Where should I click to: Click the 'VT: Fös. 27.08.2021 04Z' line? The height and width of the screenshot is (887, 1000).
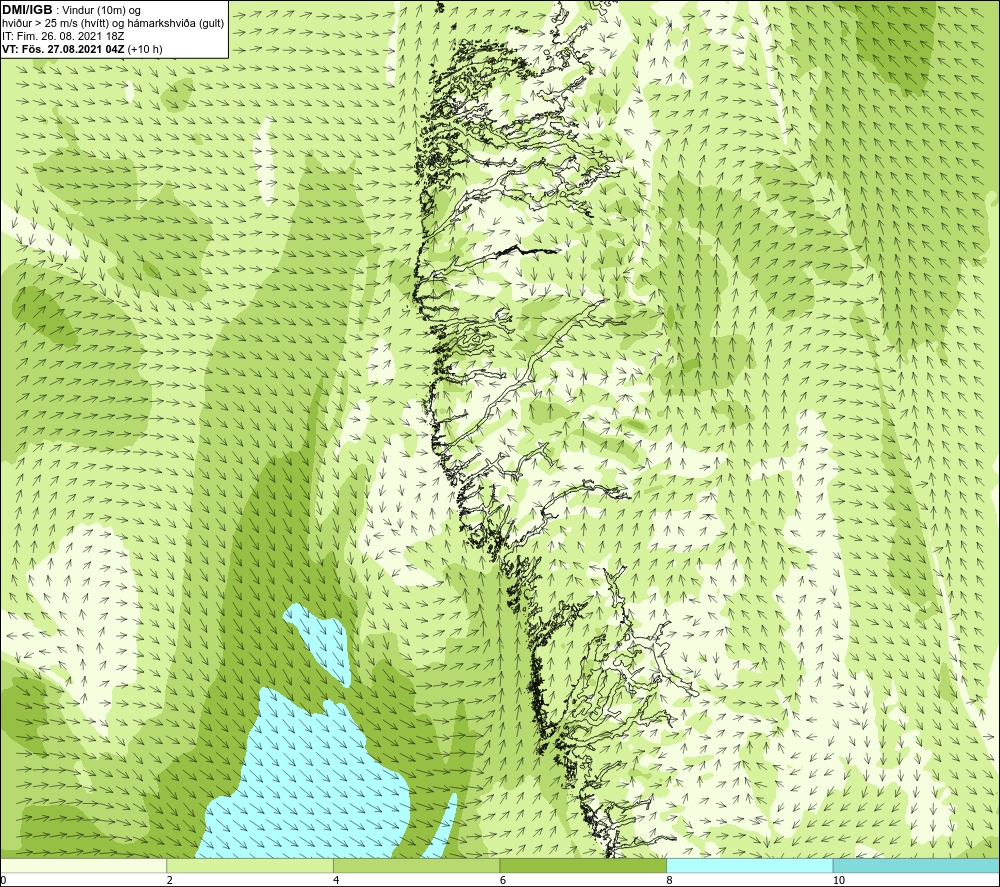coord(82,49)
